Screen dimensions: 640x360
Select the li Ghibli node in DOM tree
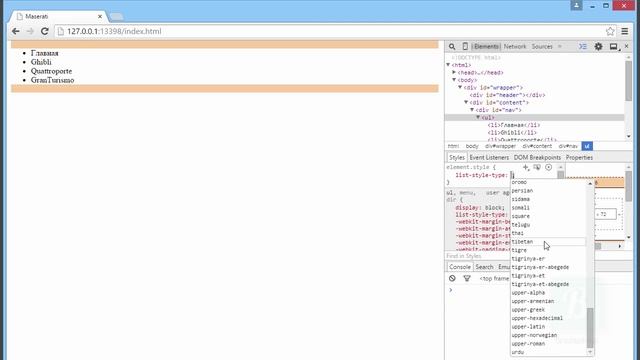[x=512, y=133]
